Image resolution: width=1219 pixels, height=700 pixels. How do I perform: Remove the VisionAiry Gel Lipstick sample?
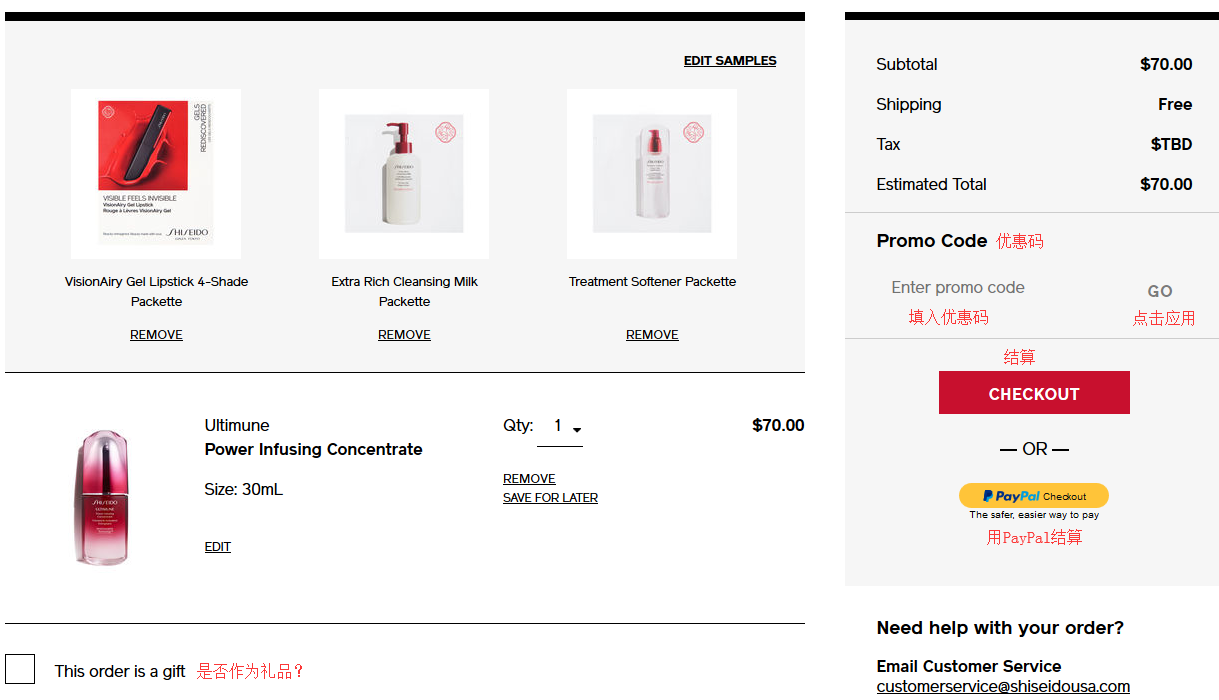(x=156, y=335)
